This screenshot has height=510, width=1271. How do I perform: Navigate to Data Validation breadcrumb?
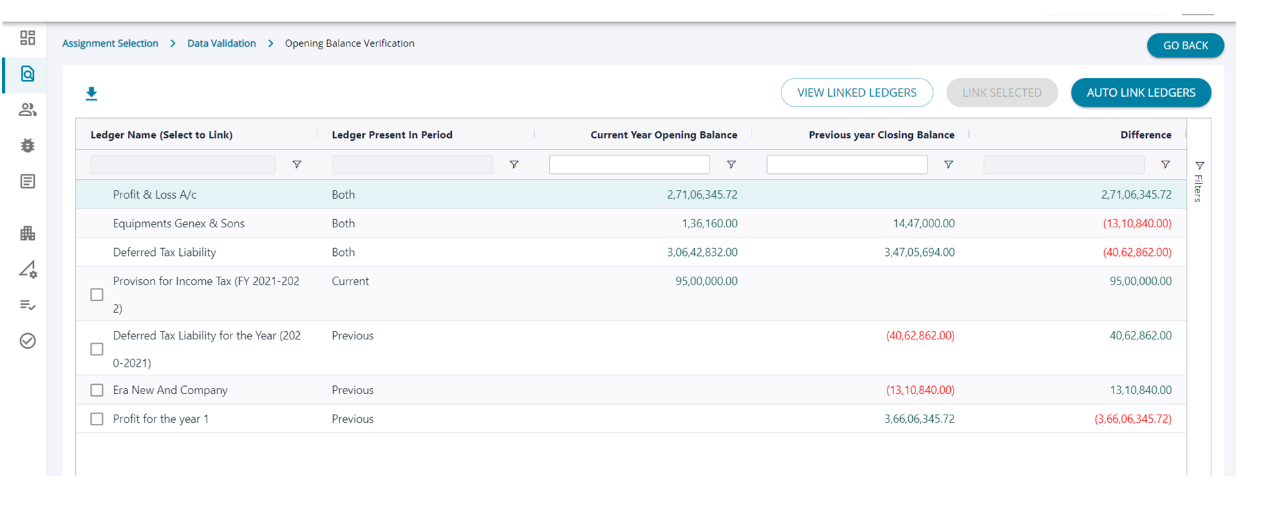221,44
